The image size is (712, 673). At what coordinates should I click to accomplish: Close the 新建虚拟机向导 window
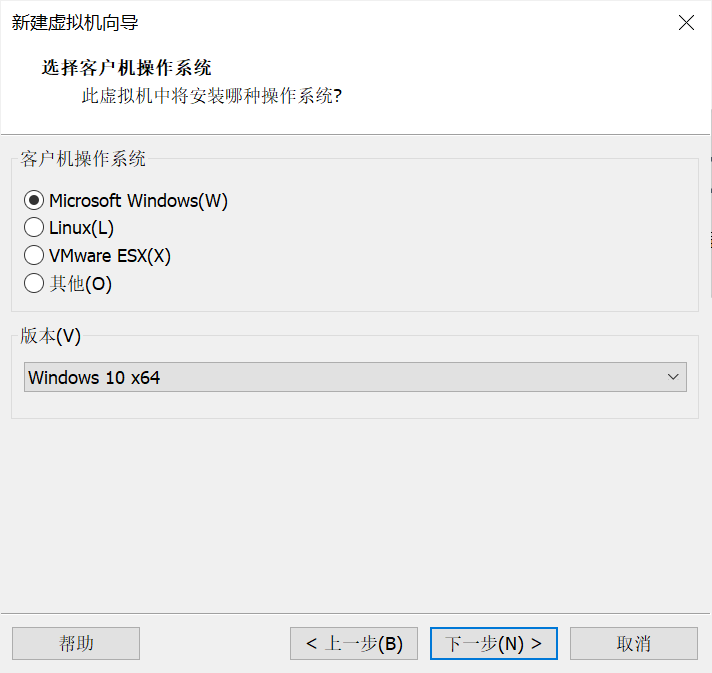686,23
